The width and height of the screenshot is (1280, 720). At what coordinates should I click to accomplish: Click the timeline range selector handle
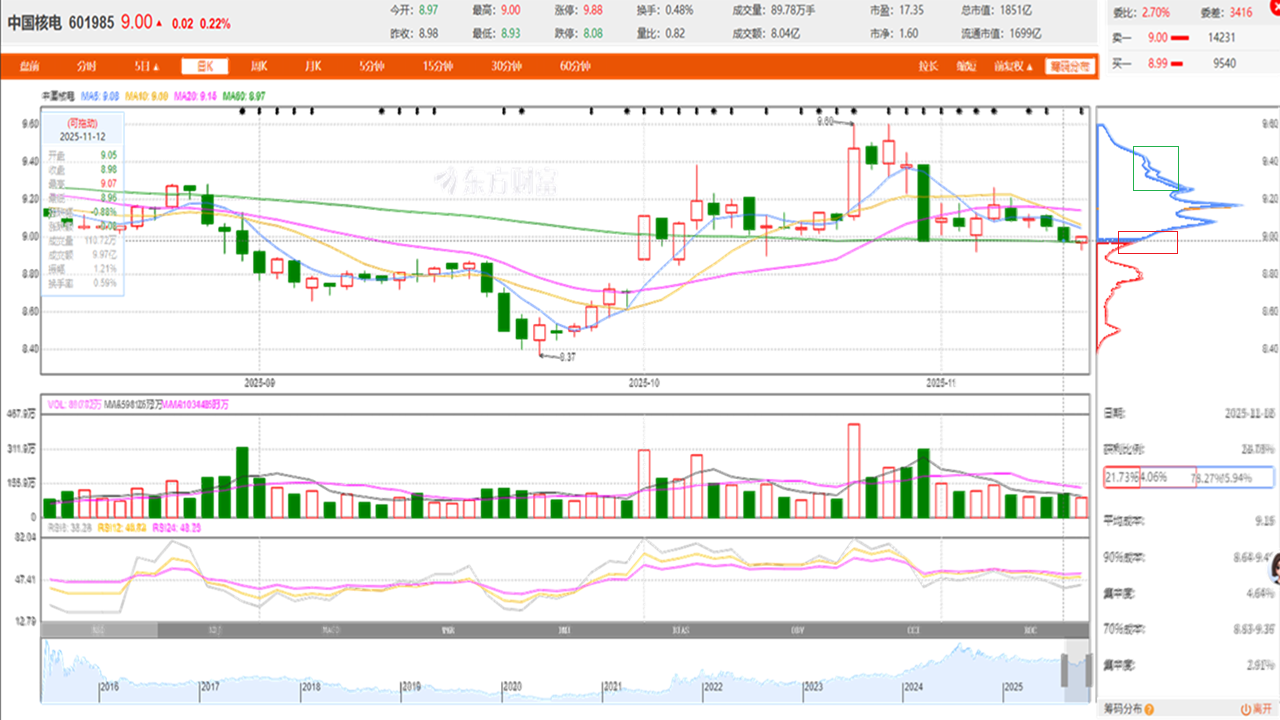click(1064, 670)
